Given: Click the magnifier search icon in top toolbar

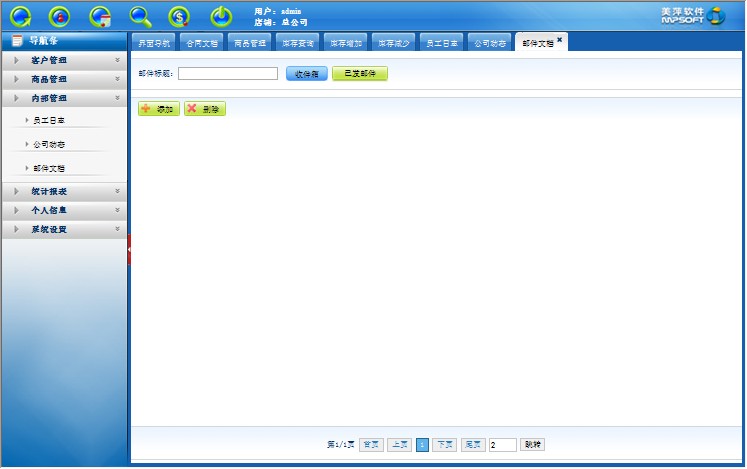Looking at the screenshot, I should tap(141, 16).
